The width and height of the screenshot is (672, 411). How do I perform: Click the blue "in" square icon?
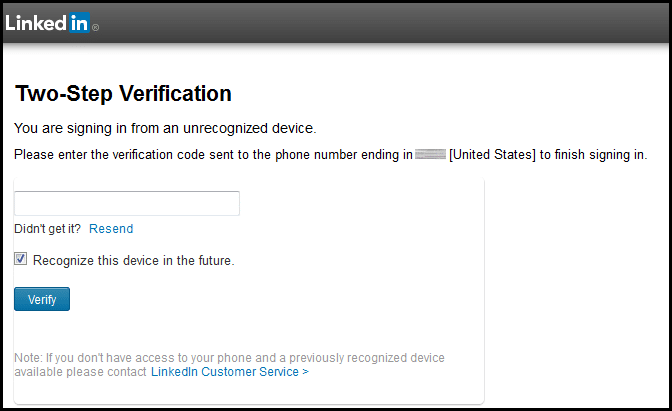coord(79,23)
